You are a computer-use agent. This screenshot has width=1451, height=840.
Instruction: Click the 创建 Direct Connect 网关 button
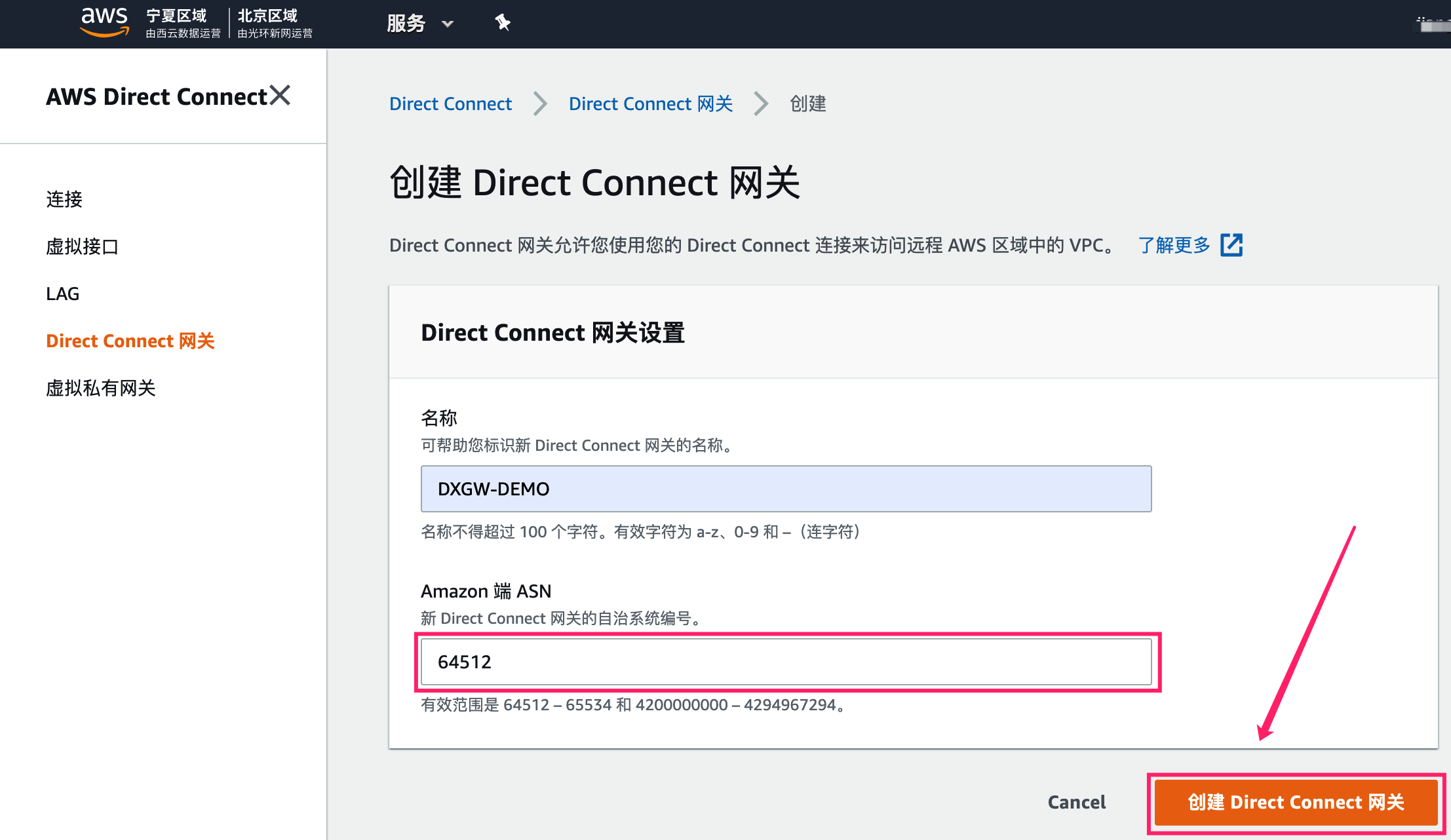coord(1296,802)
